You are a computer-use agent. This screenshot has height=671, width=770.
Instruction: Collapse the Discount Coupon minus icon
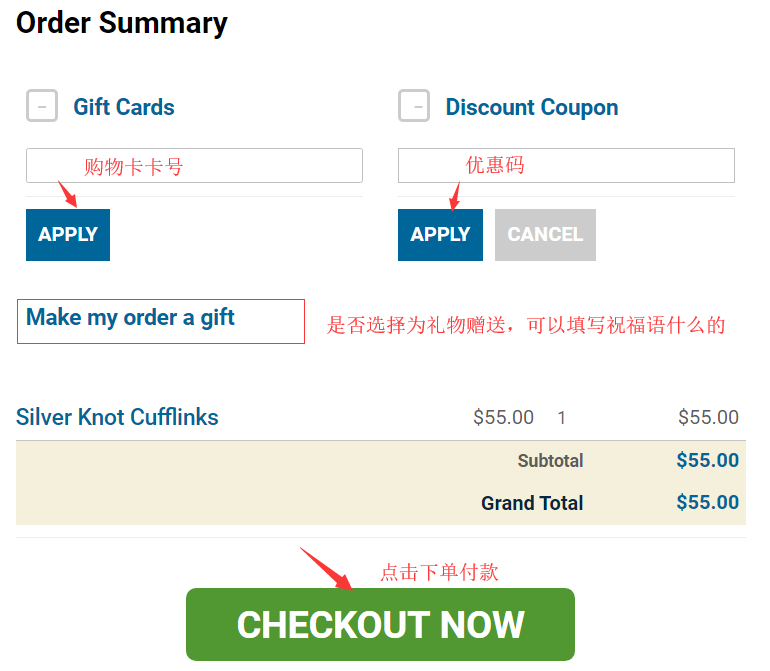pyautogui.click(x=414, y=105)
